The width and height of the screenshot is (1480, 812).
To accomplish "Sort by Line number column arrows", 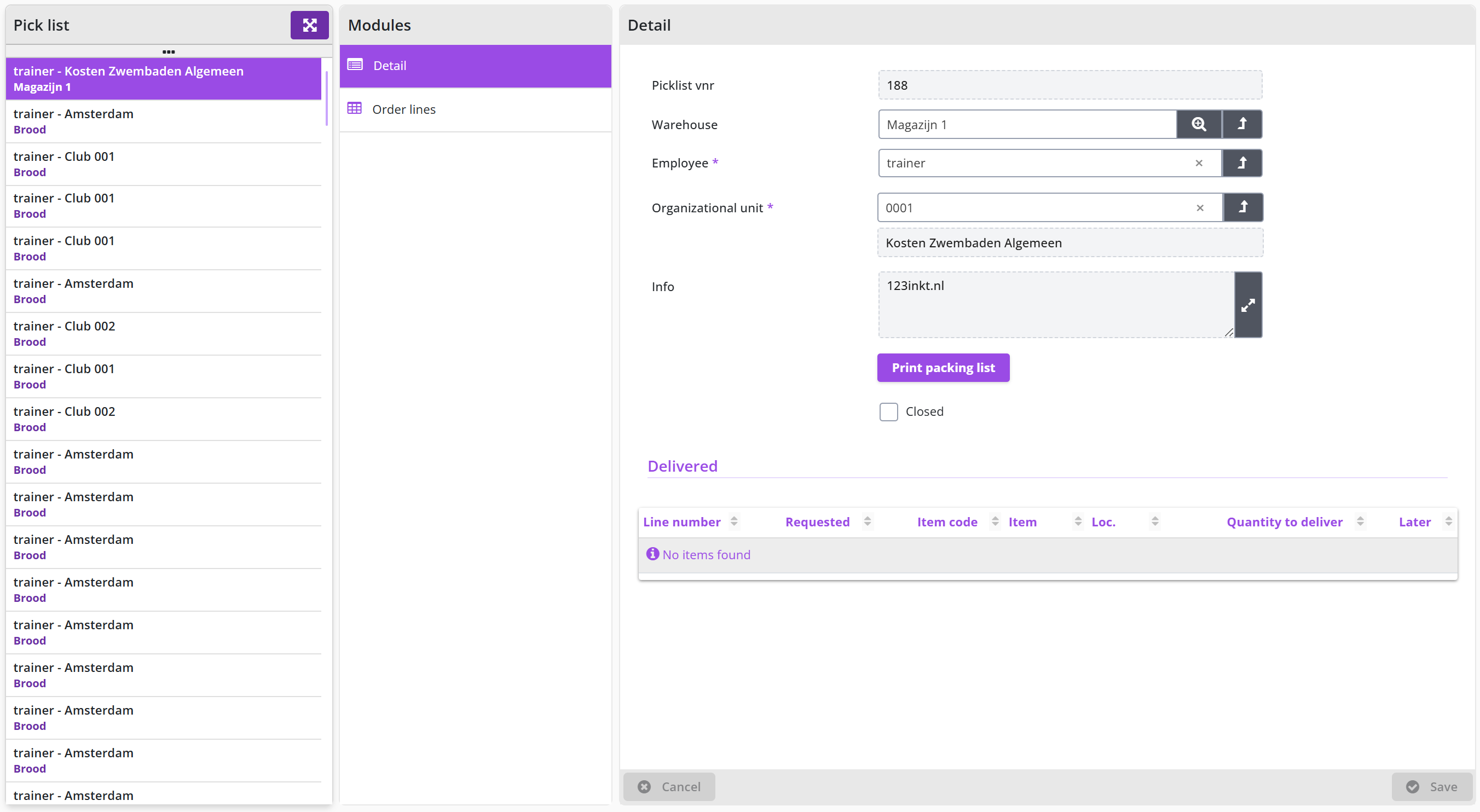I will tap(733, 522).
